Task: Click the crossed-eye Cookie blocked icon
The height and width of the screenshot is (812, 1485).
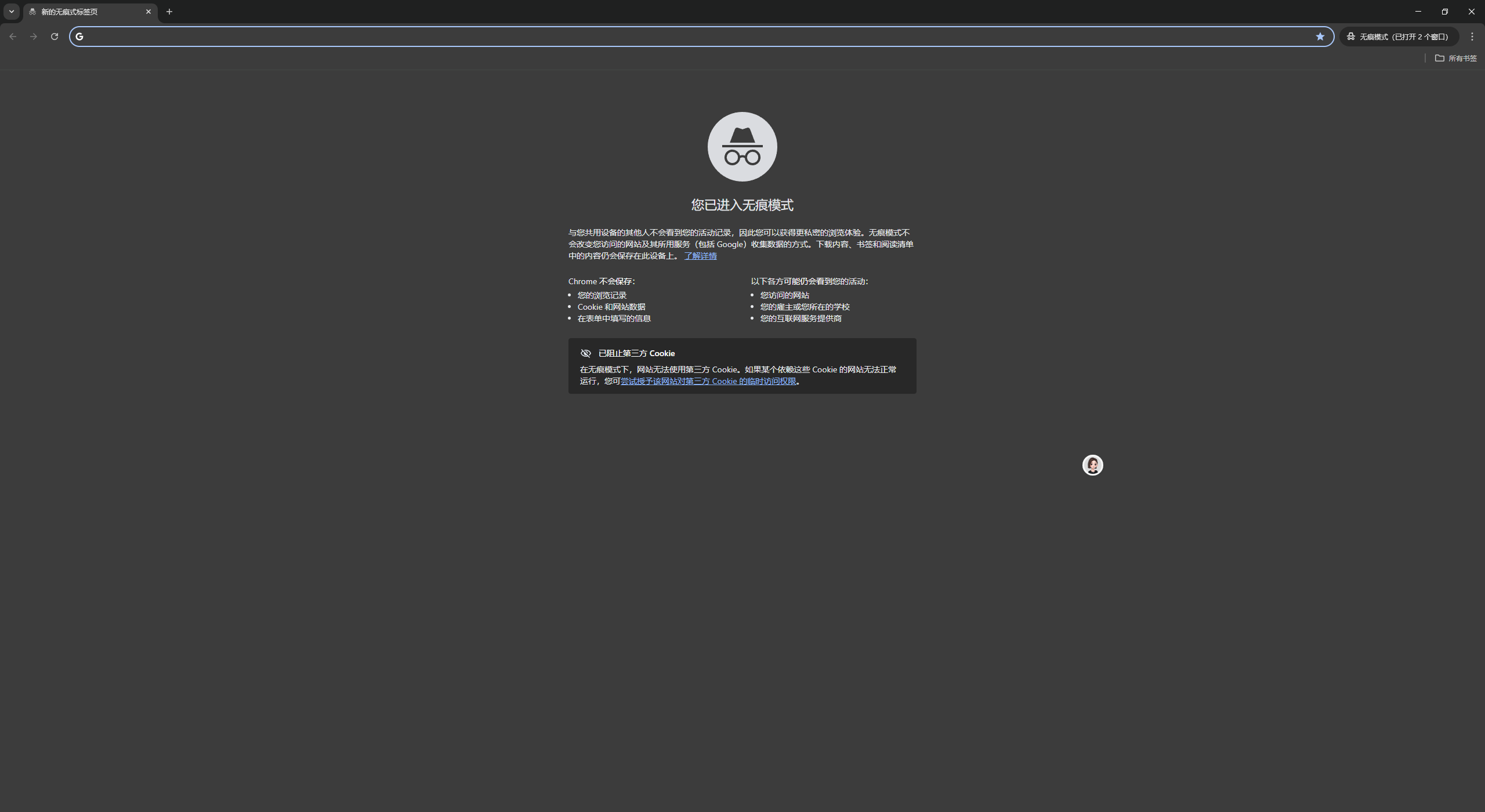Action: click(x=585, y=353)
